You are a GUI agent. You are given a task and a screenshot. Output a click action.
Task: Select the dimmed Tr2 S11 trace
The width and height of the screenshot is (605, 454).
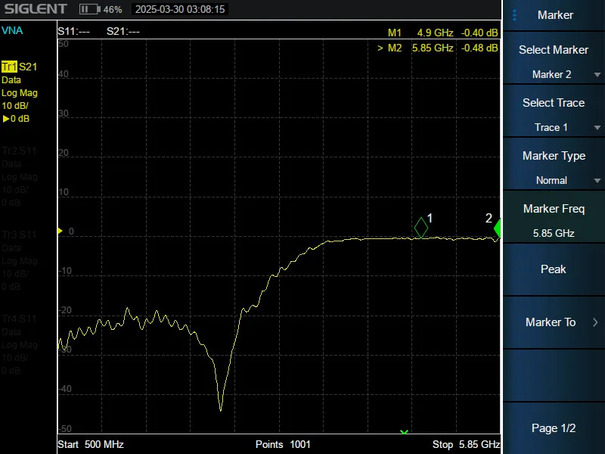[19, 151]
